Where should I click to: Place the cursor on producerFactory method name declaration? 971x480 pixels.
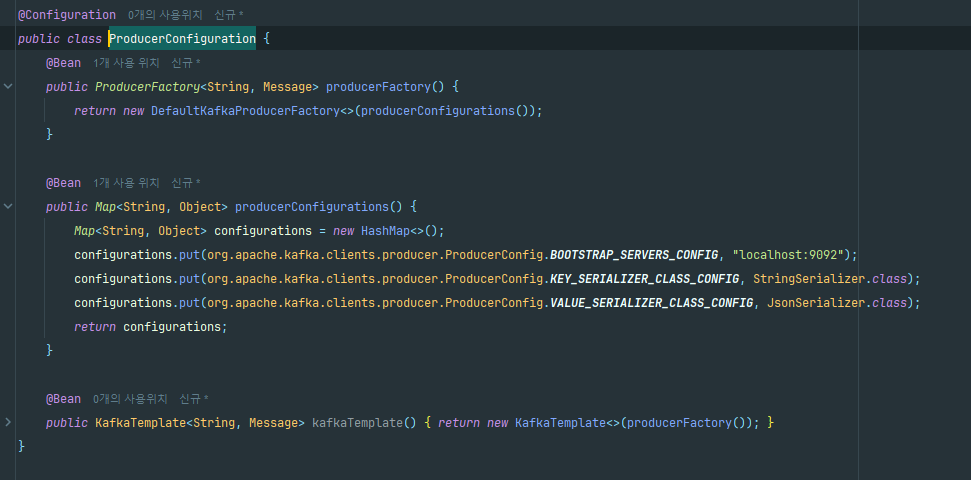(378, 87)
